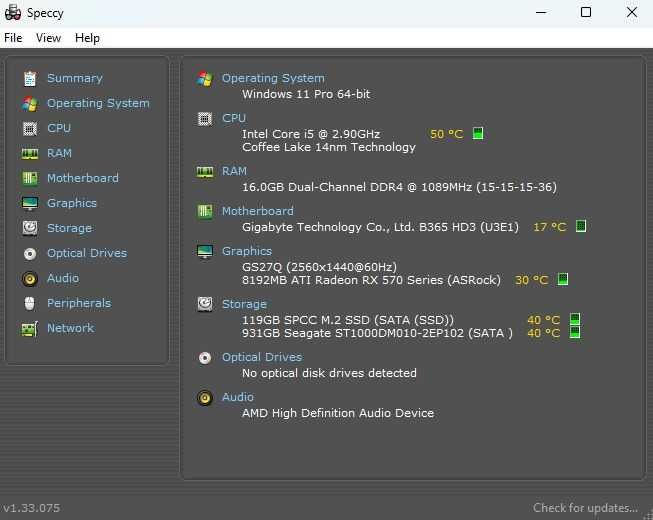Click the Peripherals mouse icon in sidebar

coord(29,303)
